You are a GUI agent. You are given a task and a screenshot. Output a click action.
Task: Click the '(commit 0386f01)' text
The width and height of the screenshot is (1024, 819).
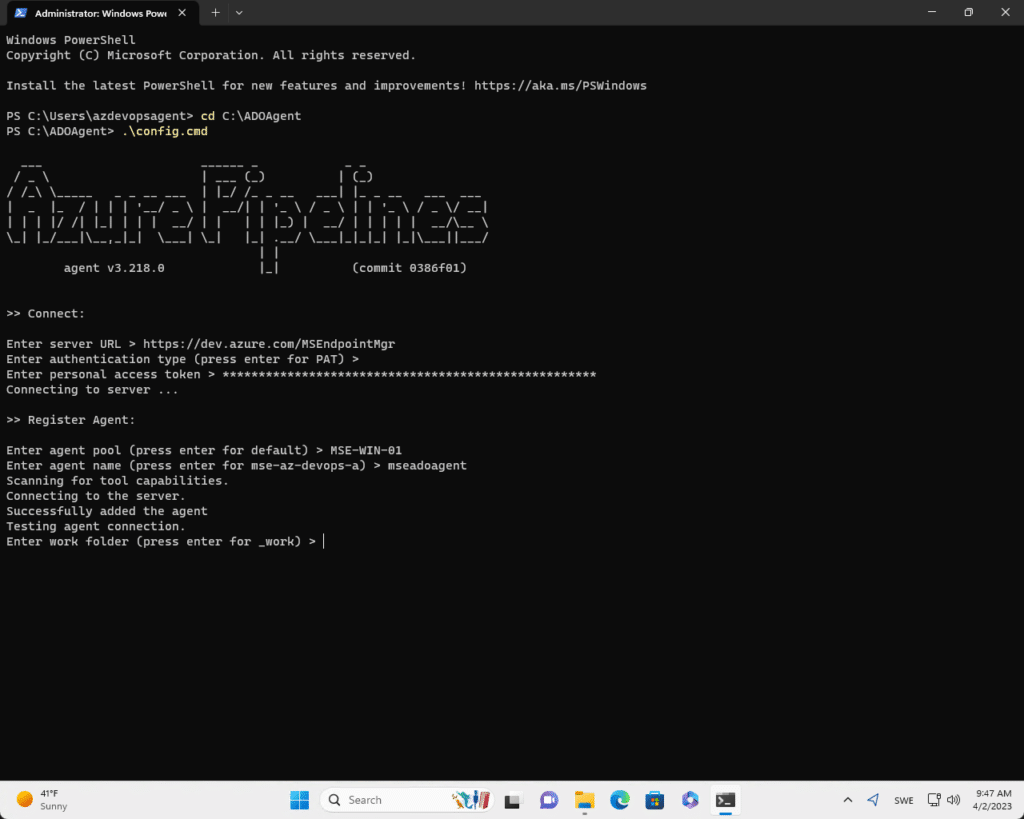[409, 268]
